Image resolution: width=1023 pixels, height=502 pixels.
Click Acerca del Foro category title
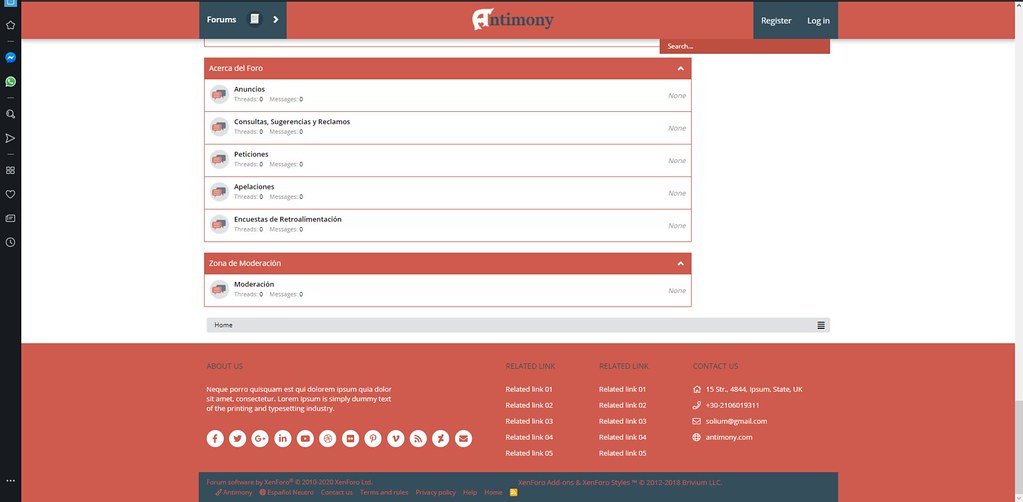coord(236,69)
